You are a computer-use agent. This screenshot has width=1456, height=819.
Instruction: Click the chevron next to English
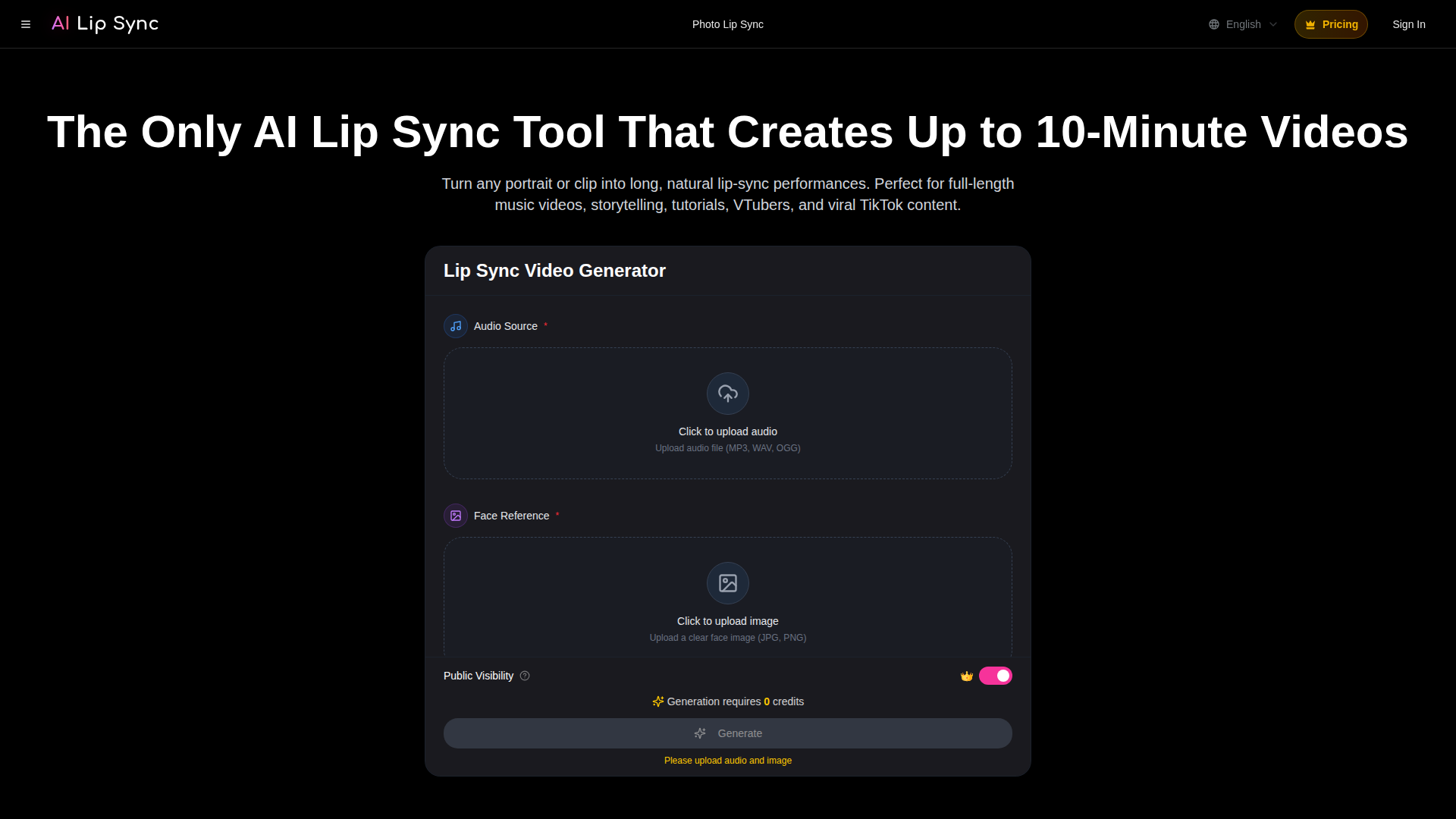[1273, 24]
